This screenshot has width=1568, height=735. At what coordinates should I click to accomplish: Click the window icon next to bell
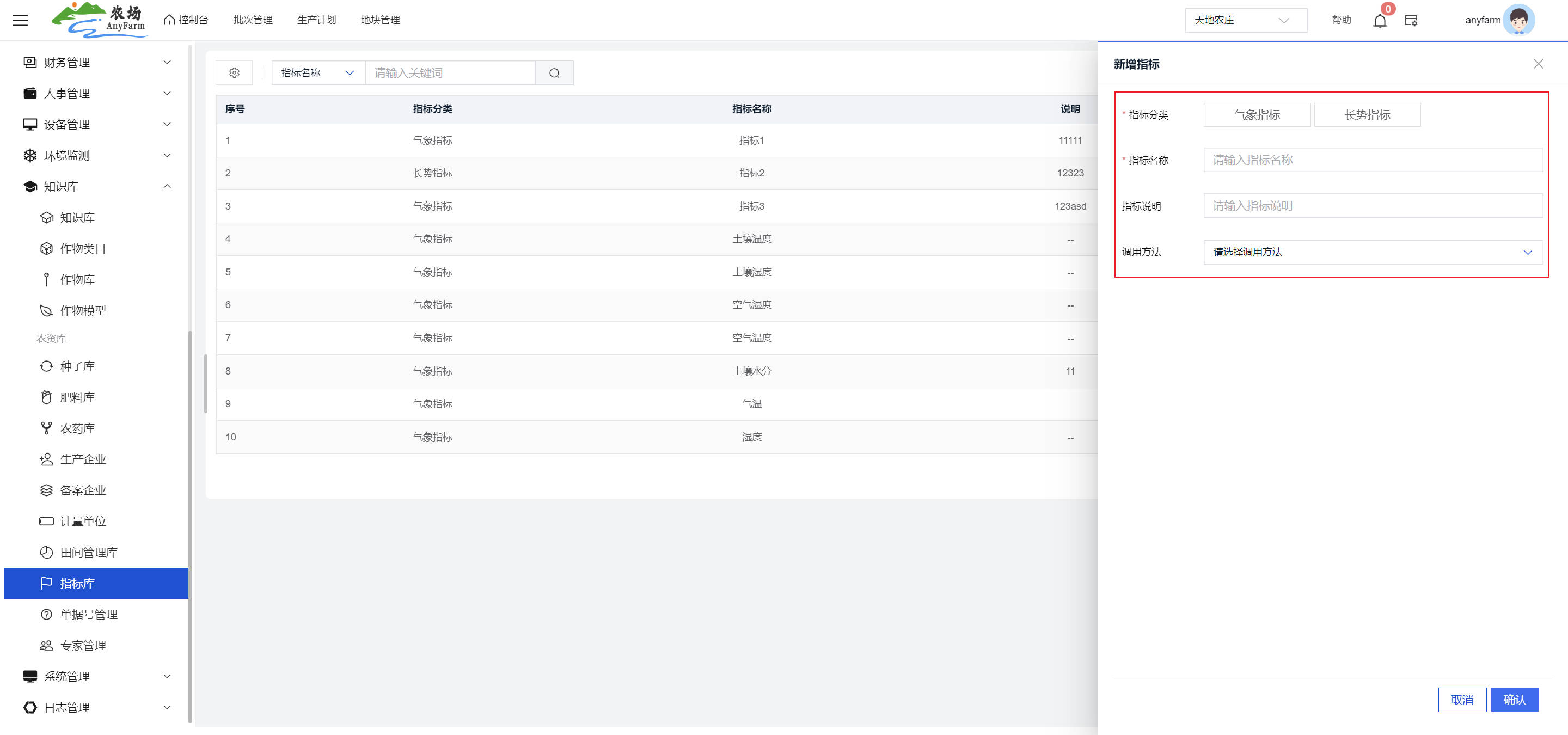tap(1411, 21)
